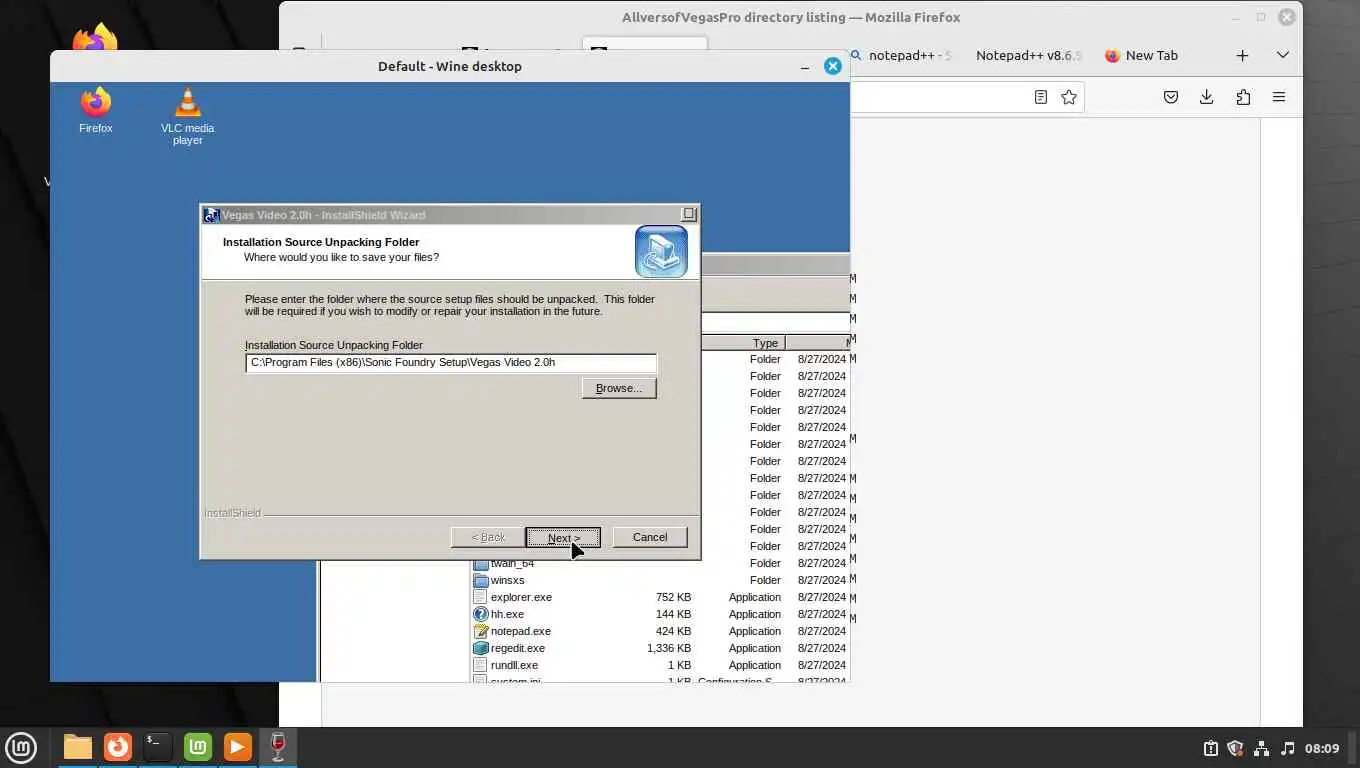
Task: Open the Firefox downloads panel
Action: click(1207, 97)
